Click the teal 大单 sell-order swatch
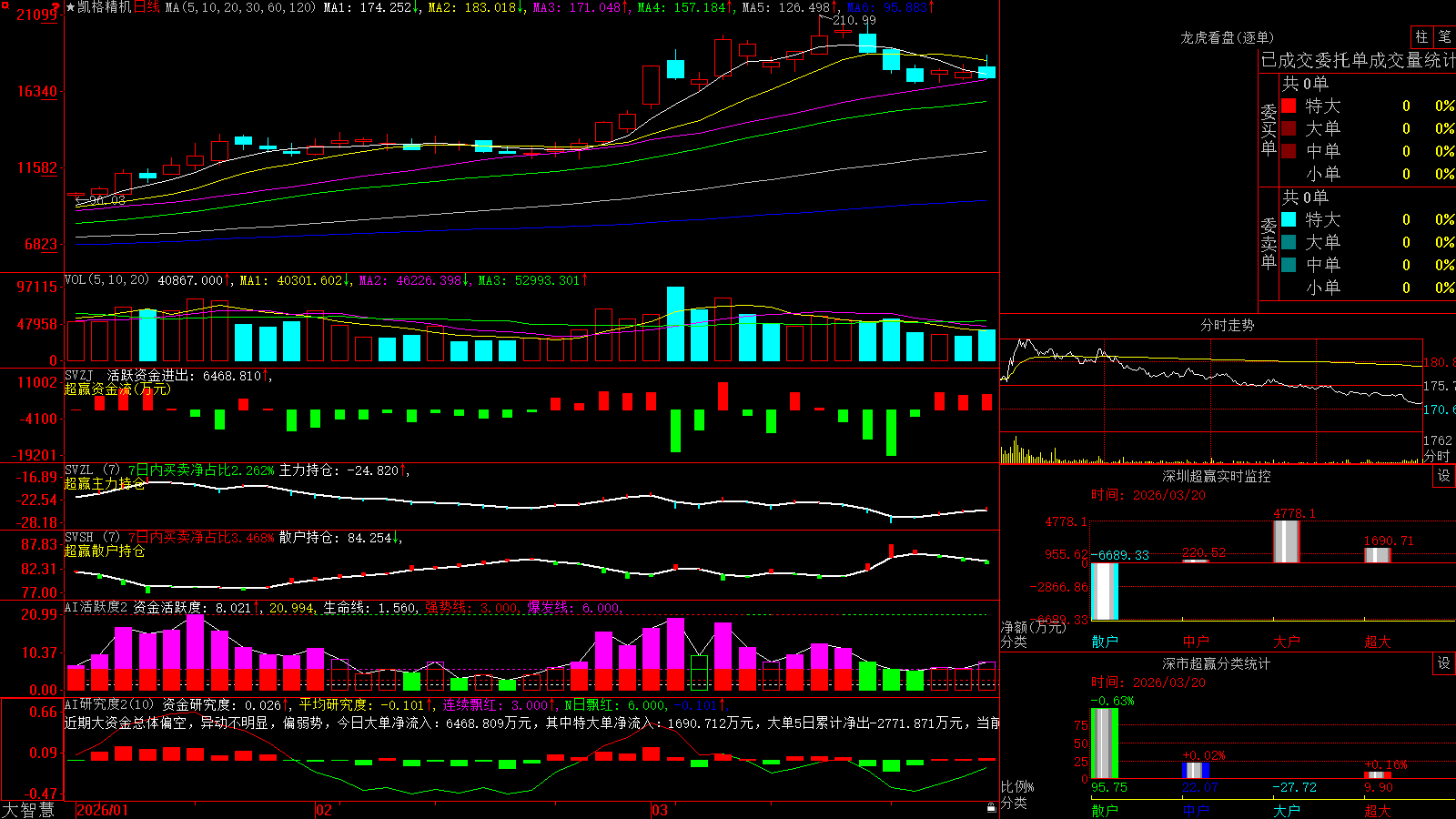Screen dimensions: 1456x819 [x=1289, y=242]
